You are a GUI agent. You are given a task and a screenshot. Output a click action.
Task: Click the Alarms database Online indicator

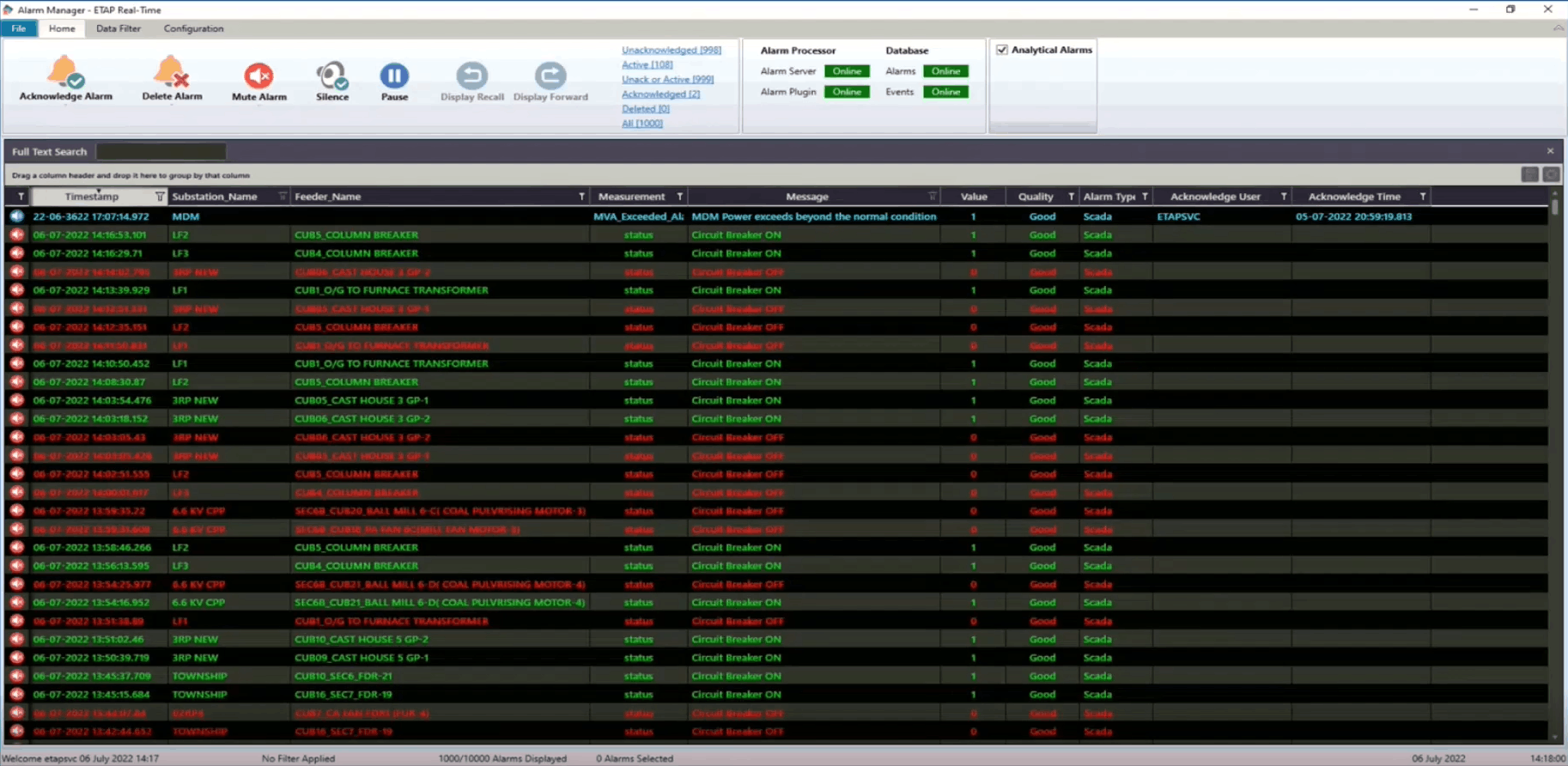(x=945, y=71)
